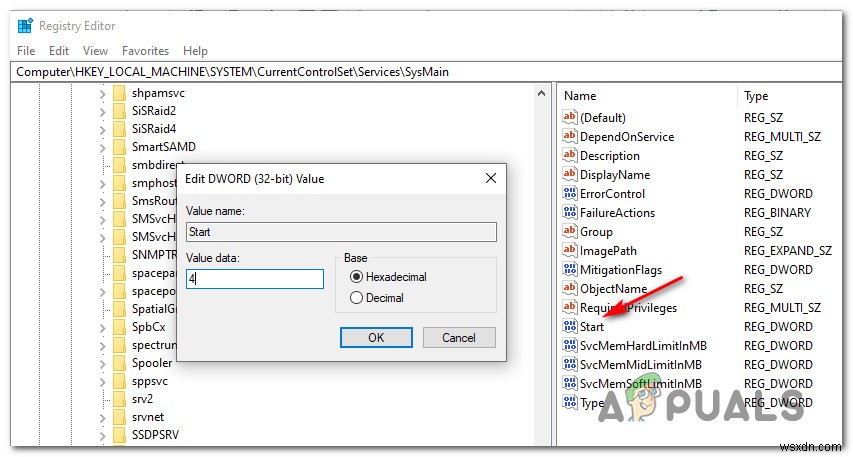The height and width of the screenshot is (457, 853).
Task: Click the RequiredPrivileges value icon
Action: [x=570, y=307]
